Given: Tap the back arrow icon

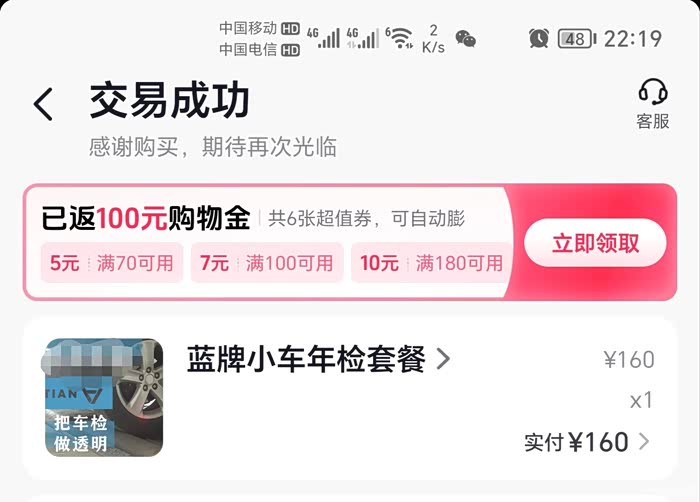Looking at the screenshot, I should pyautogui.click(x=43, y=104).
